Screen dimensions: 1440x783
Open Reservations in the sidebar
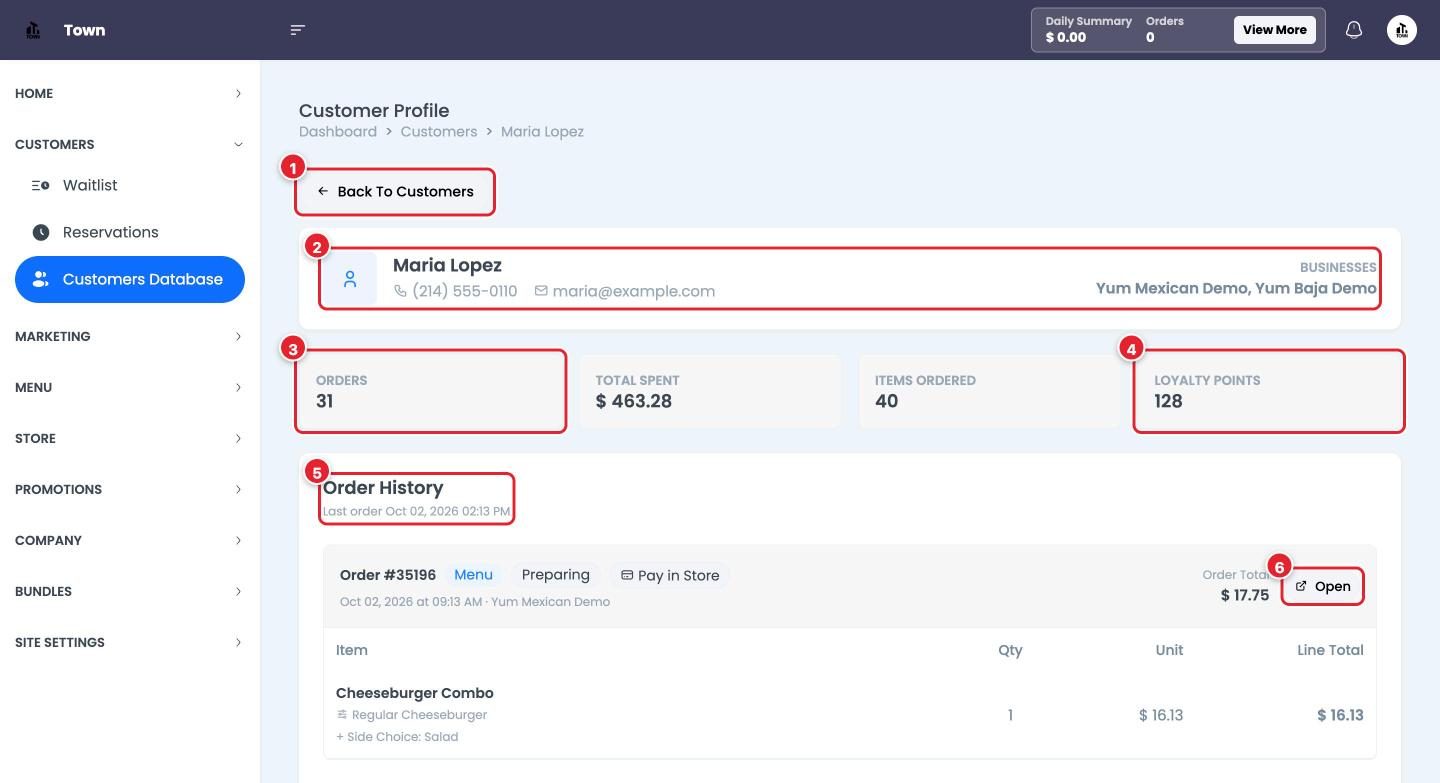[130, 232]
